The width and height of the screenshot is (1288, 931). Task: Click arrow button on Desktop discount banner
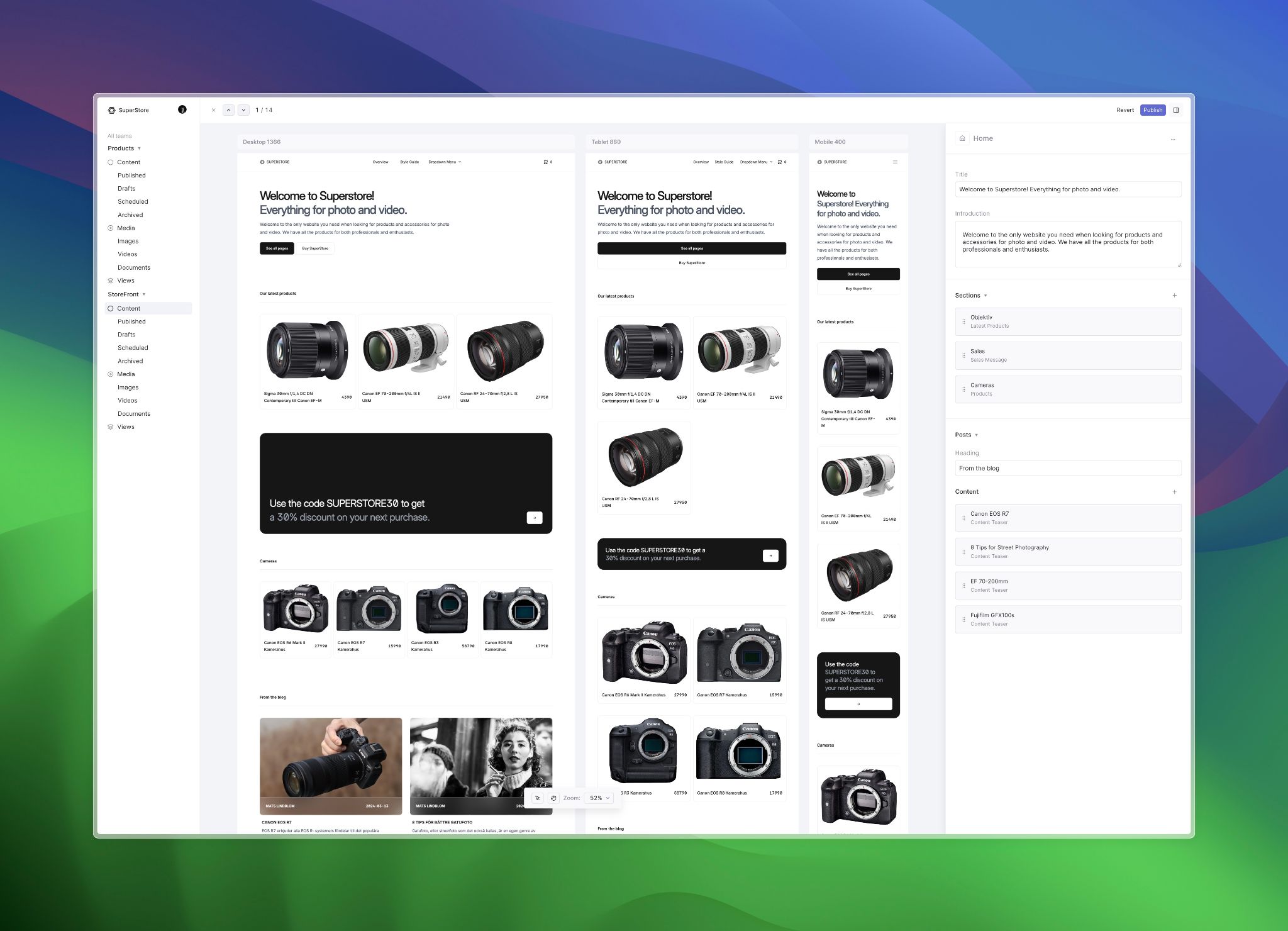[x=535, y=518]
